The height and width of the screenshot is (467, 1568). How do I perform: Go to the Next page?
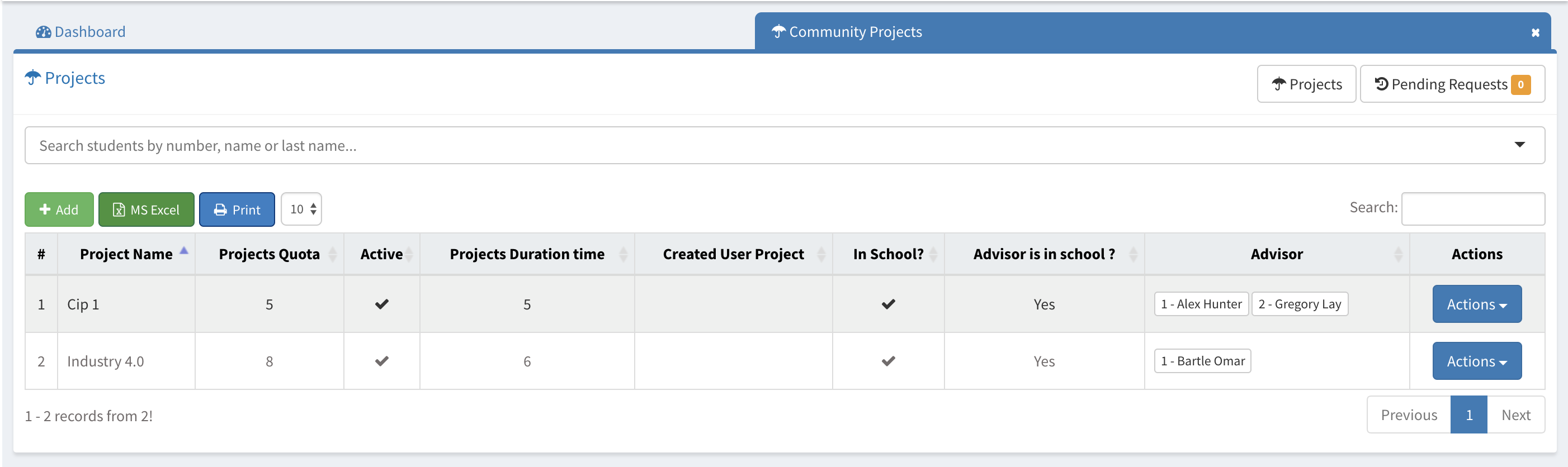pos(1515,414)
